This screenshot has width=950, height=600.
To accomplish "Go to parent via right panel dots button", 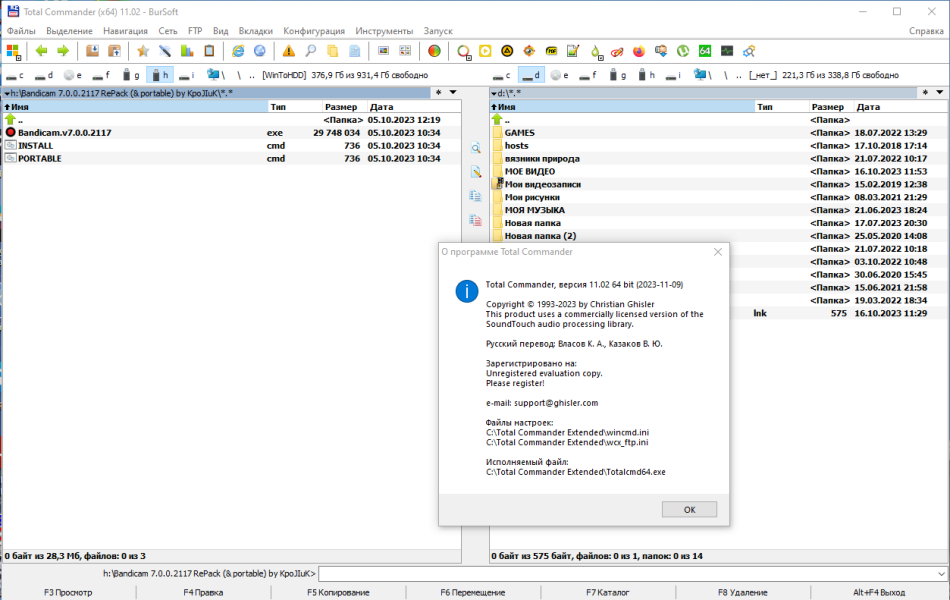I will 739,75.
